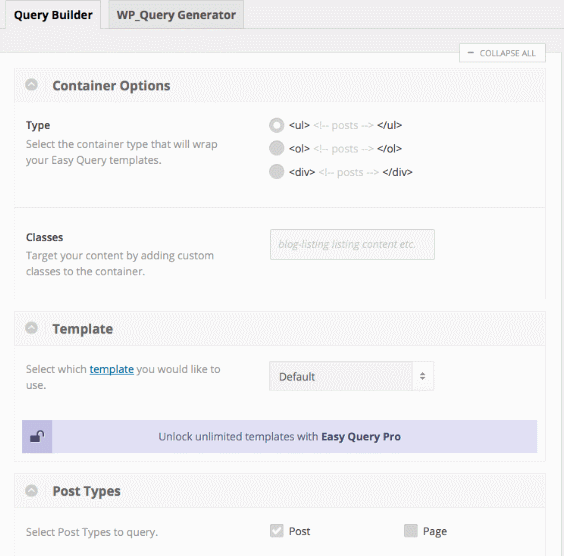Switch to the Query Builder tab
This screenshot has height=556, width=564.
53,15
